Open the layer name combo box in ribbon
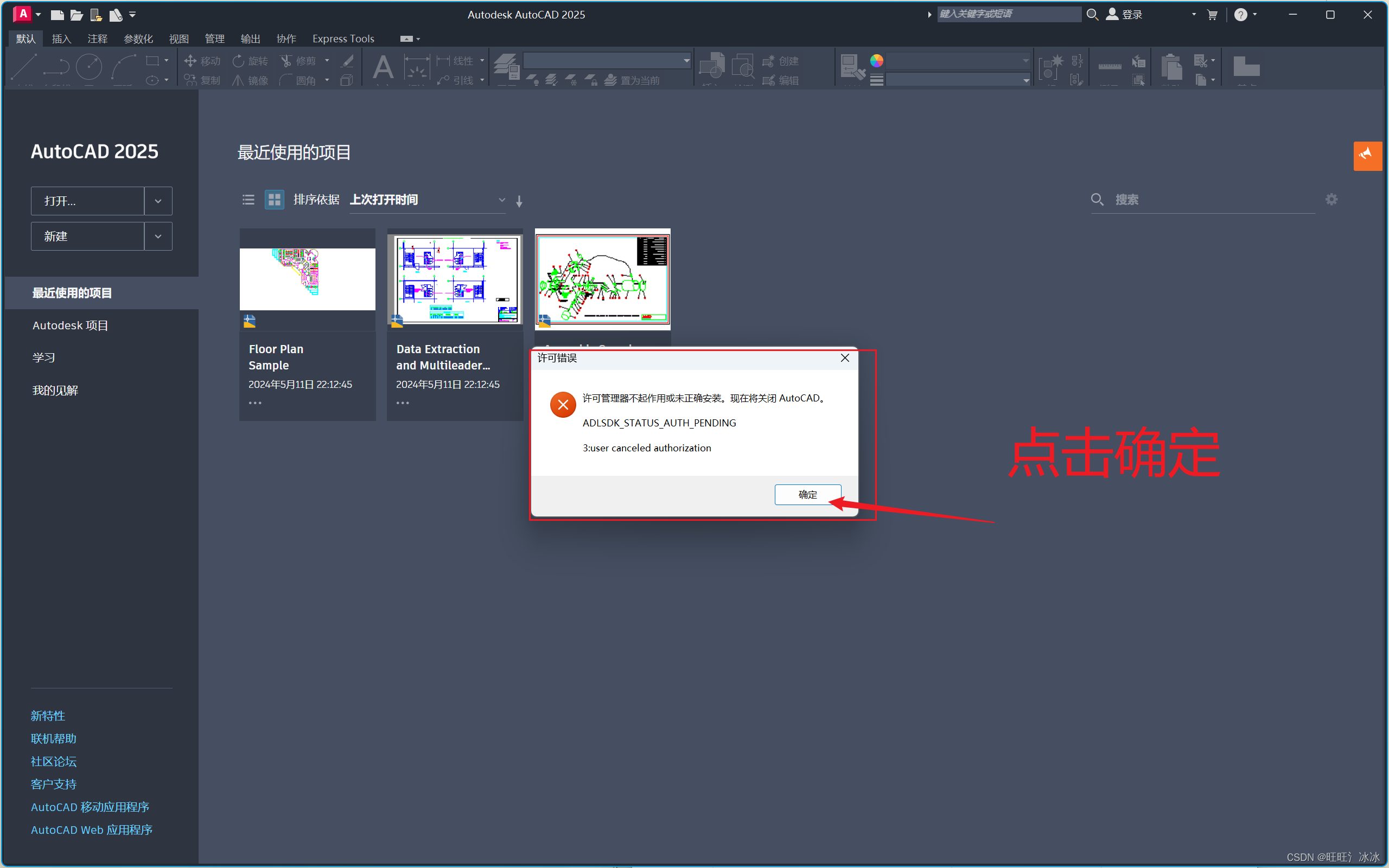1389x868 pixels. tap(607, 60)
